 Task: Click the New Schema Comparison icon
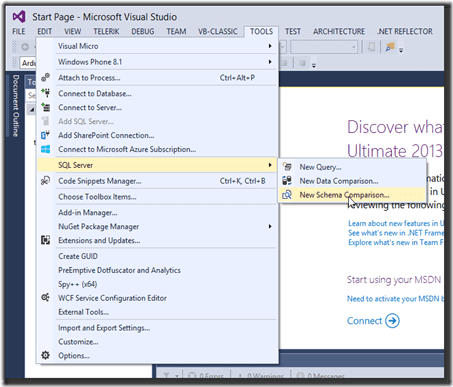287,194
